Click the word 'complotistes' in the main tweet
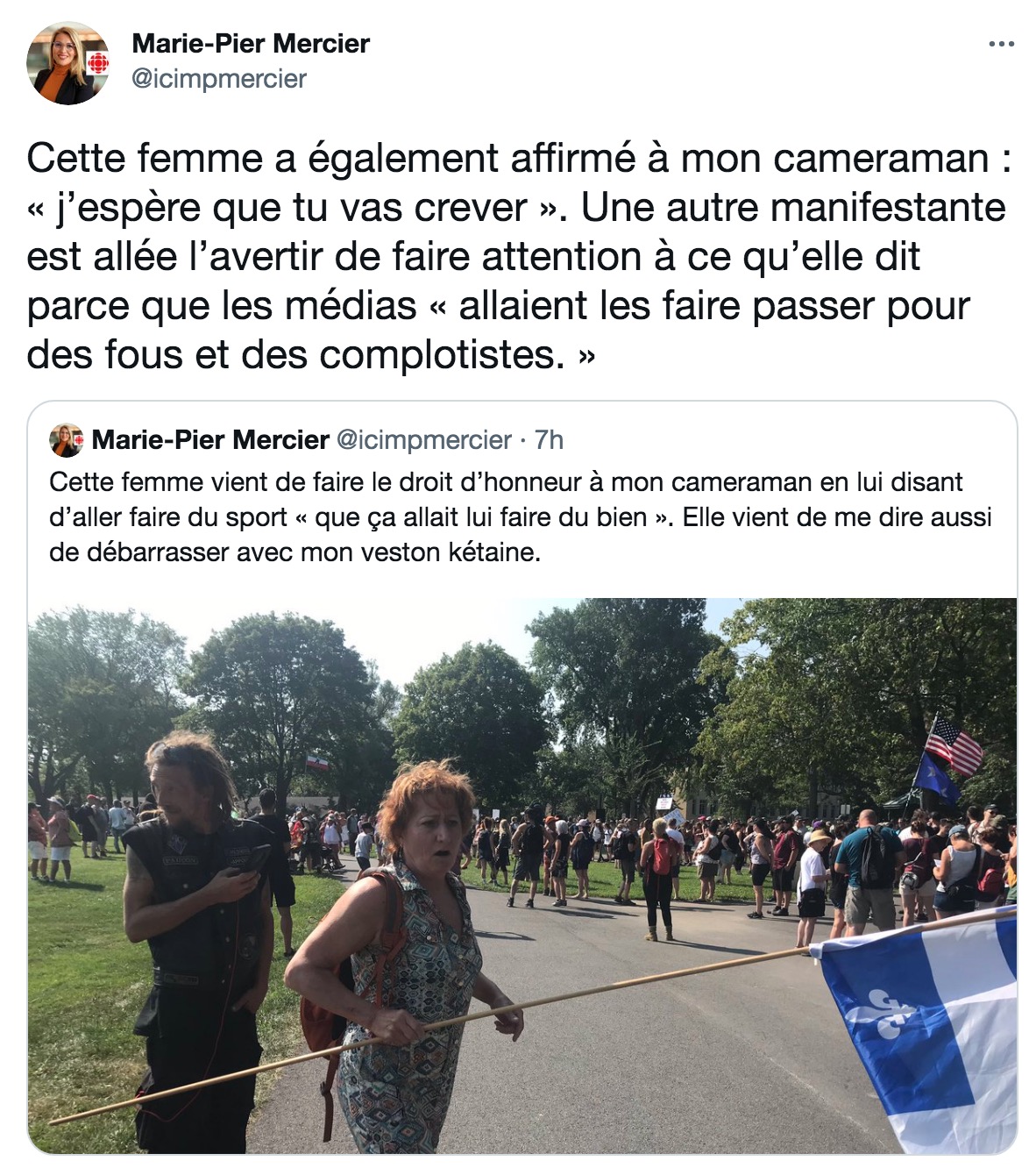This screenshot has width=1036, height=1175. coord(442,355)
